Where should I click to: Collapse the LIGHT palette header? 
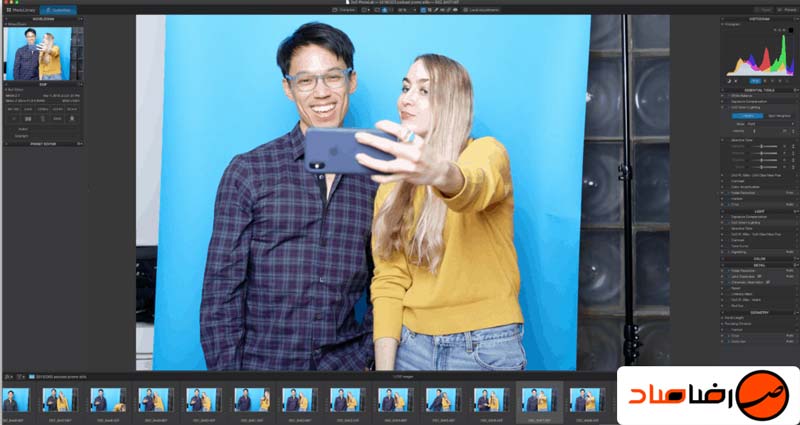point(759,211)
